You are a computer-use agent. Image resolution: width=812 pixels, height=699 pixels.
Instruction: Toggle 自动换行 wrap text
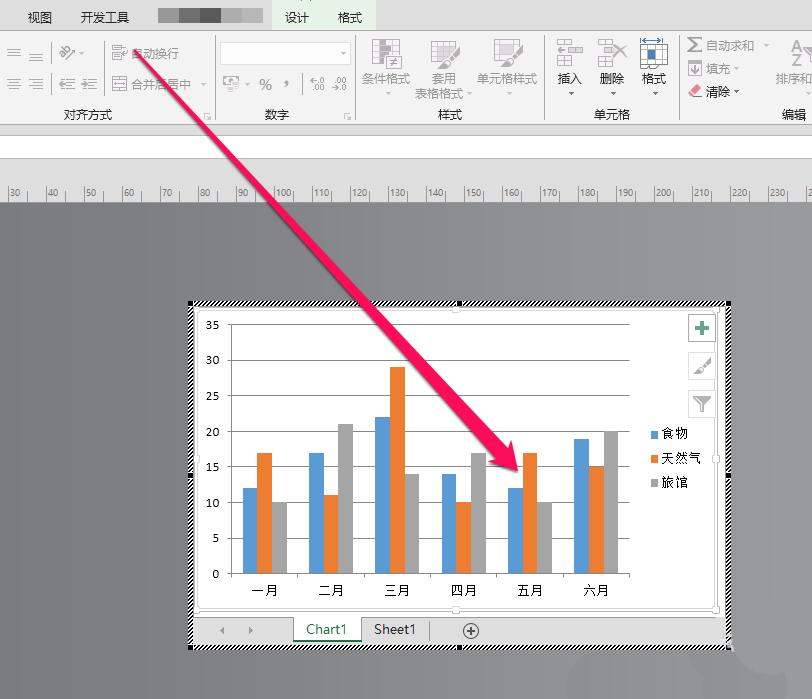146,53
